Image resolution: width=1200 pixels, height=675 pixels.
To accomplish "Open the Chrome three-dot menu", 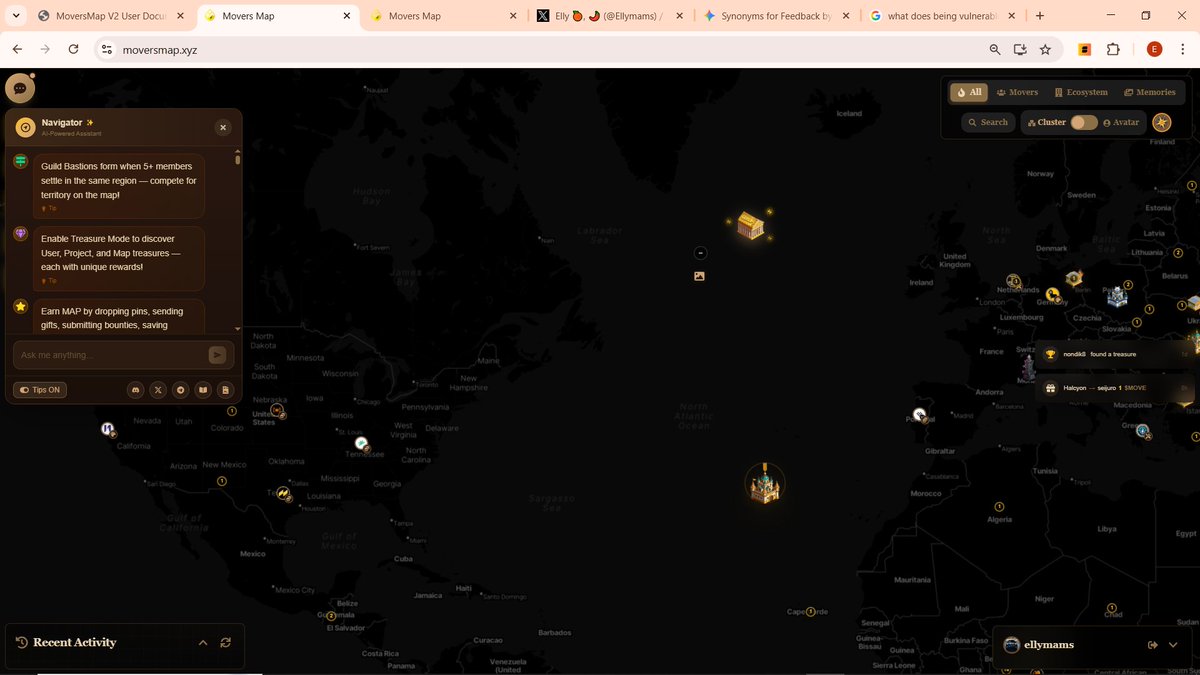I will [x=1185, y=49].
